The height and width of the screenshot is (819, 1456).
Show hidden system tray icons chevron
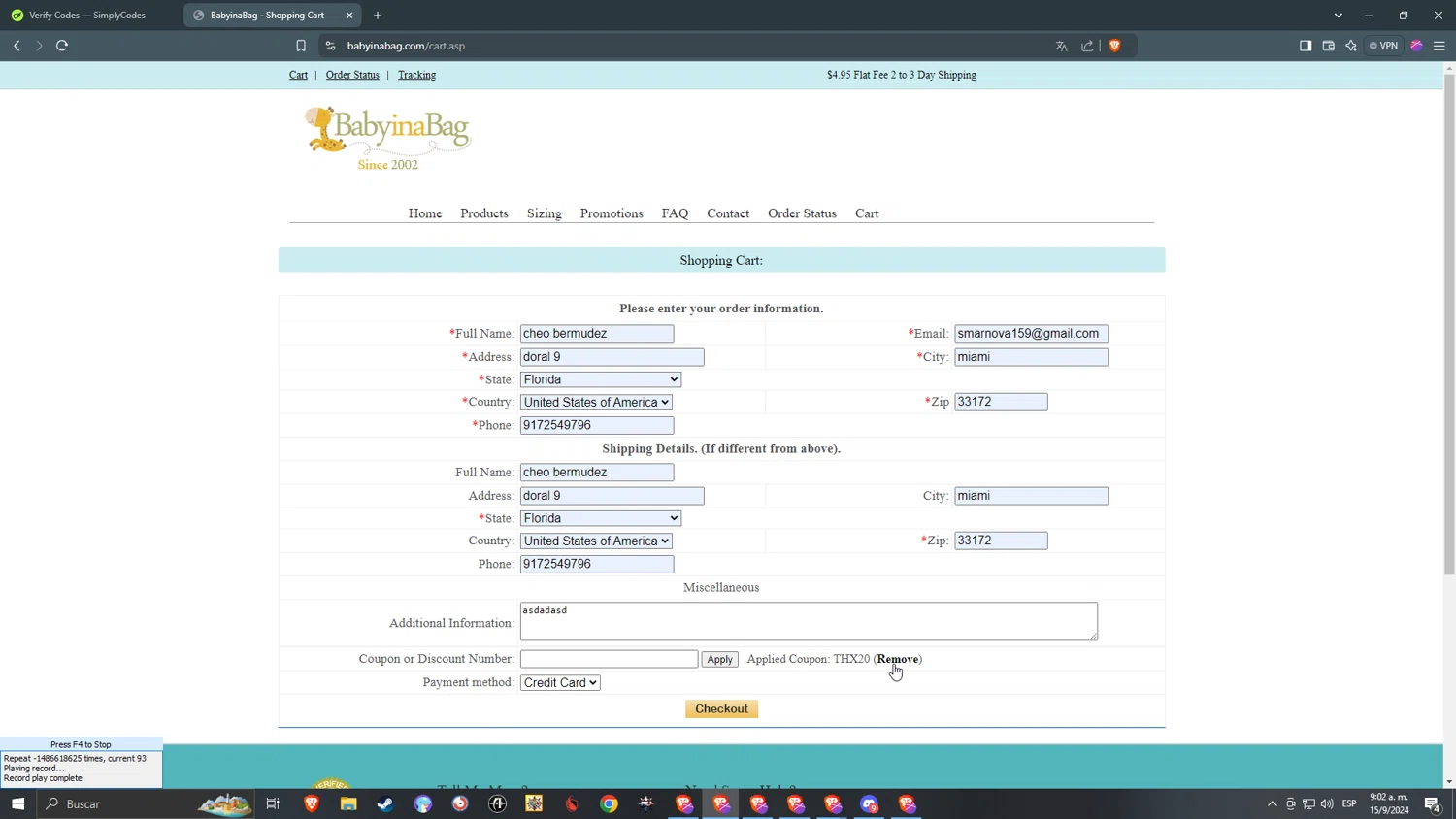pyautogui.click(x=1273, y=803)
